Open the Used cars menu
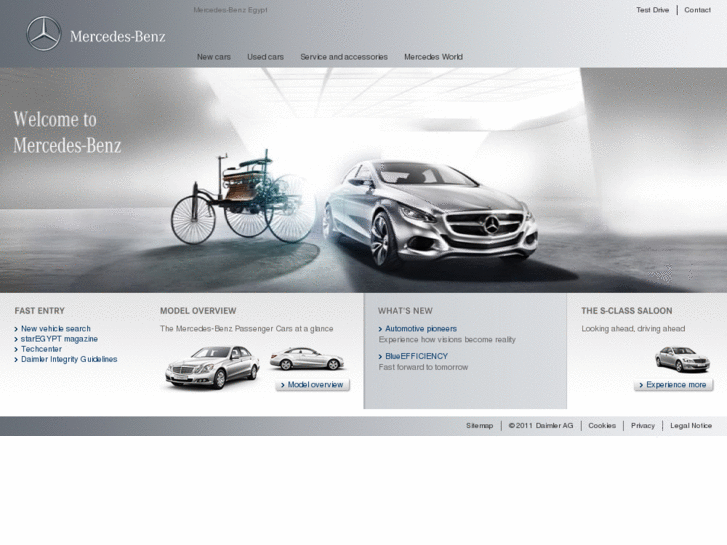Viewport: 727px width, 545px height. [x=265, y=57]
